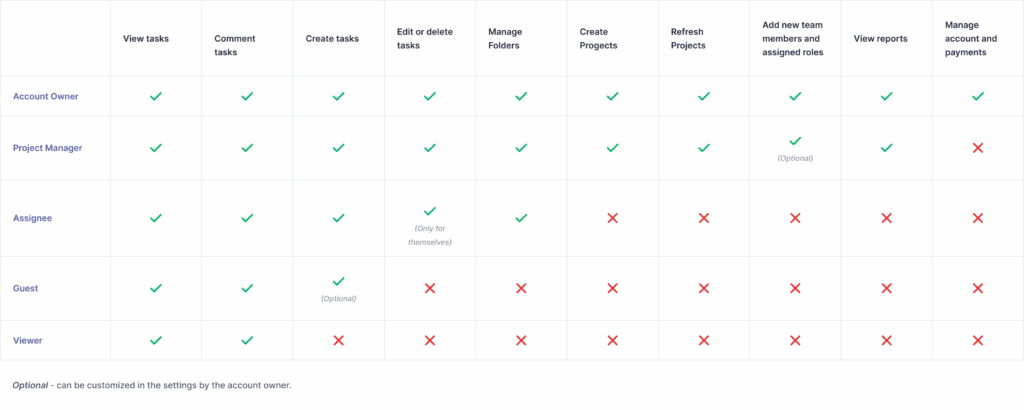Click the View reports column header
The height and width of the screenshot is (410, 1024).
pos(879,38)
